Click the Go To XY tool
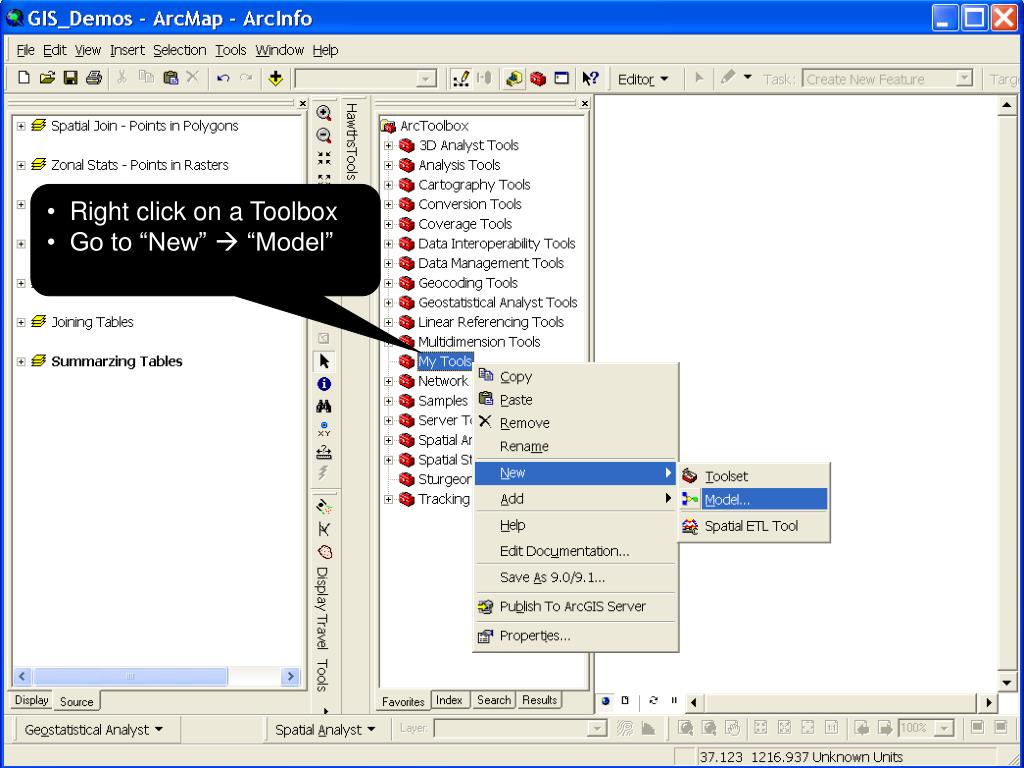 pyautogui.click(x=324, y=429)
